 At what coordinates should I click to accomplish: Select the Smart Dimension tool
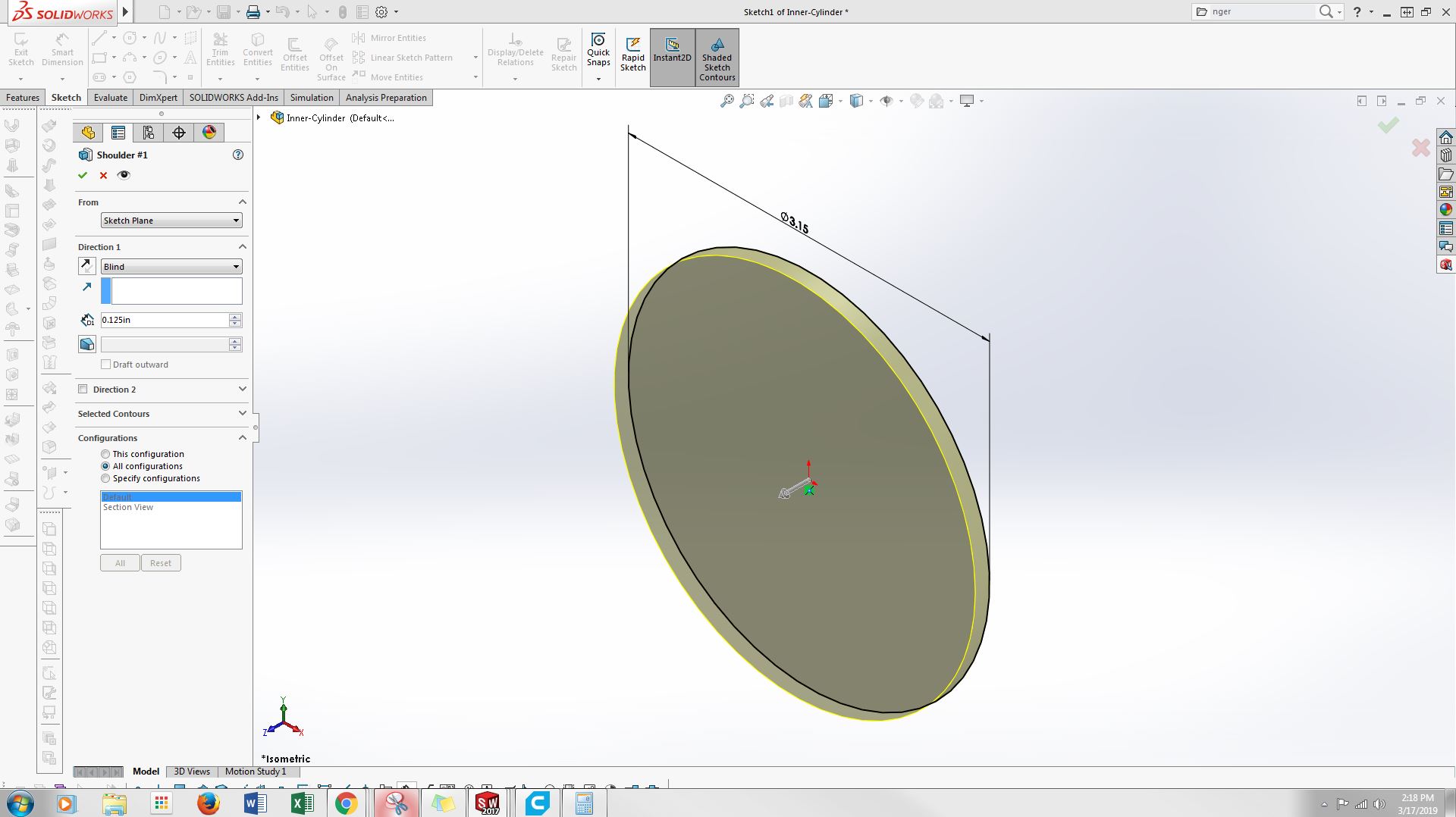point(62,49)
